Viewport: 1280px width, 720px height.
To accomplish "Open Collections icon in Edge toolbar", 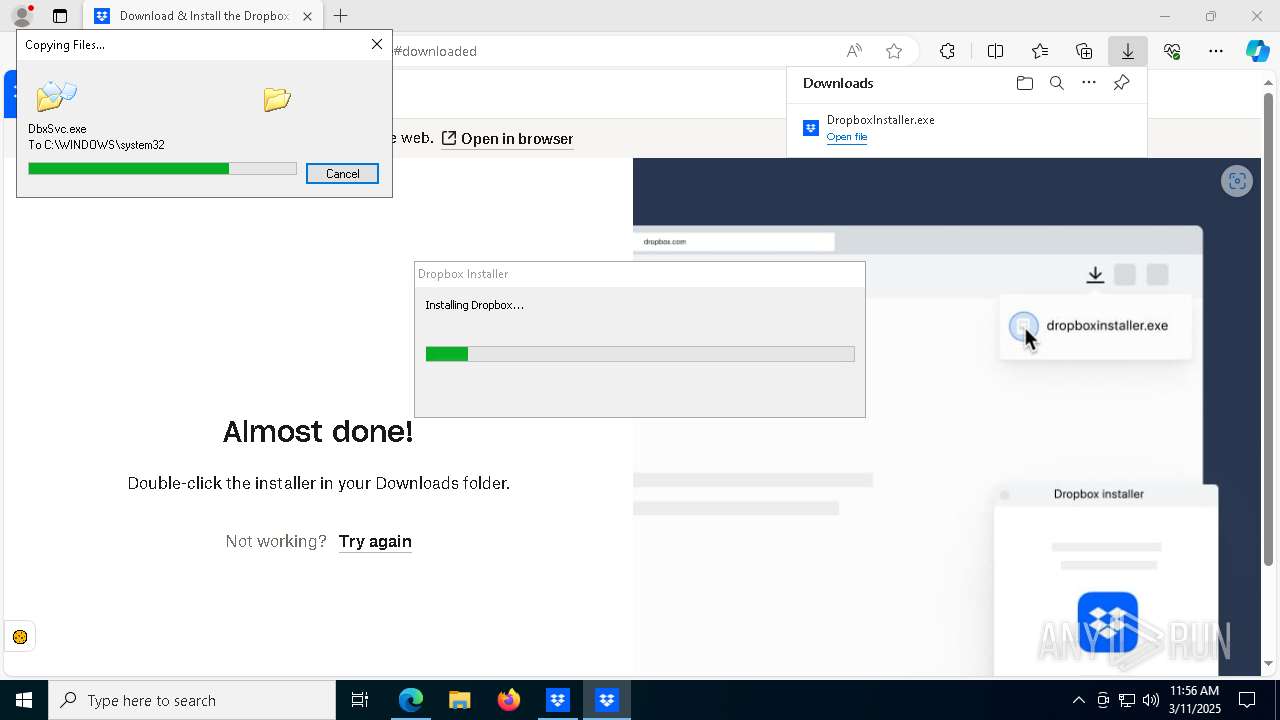I will (x=1084, y=51).
